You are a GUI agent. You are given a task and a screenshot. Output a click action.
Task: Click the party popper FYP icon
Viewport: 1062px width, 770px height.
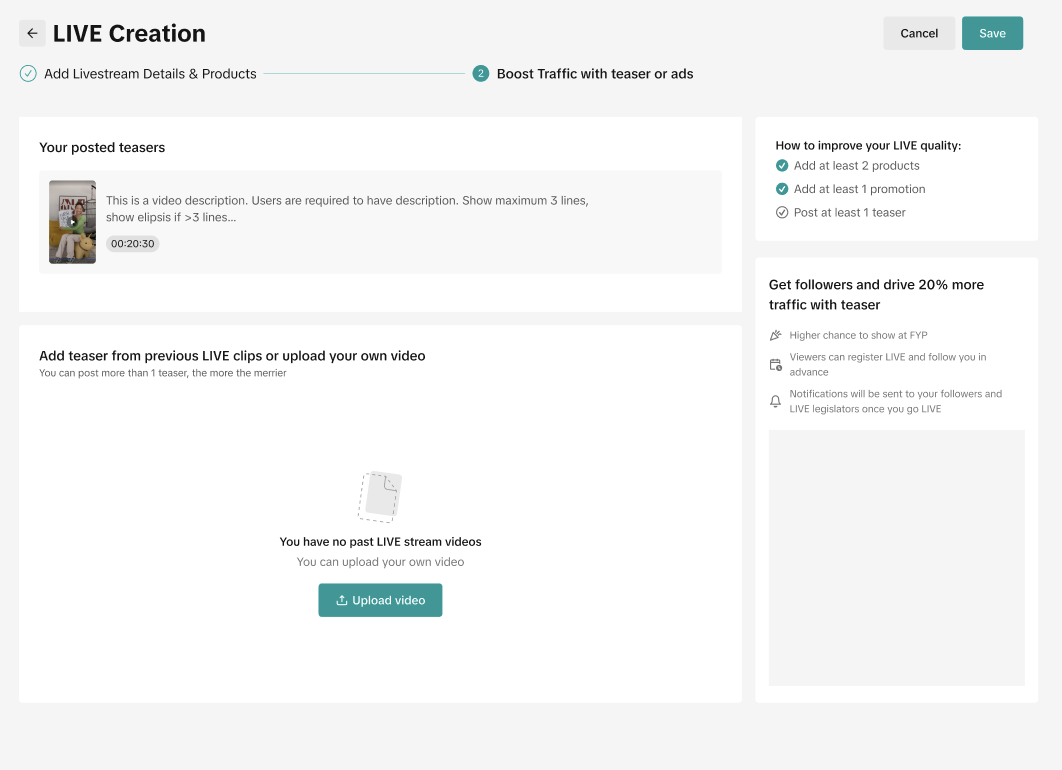776,336
